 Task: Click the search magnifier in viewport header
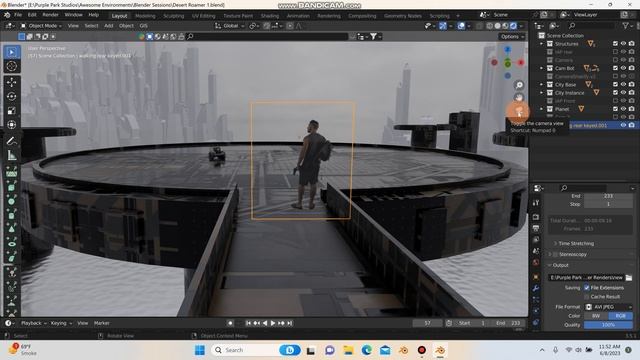(190, 37)
